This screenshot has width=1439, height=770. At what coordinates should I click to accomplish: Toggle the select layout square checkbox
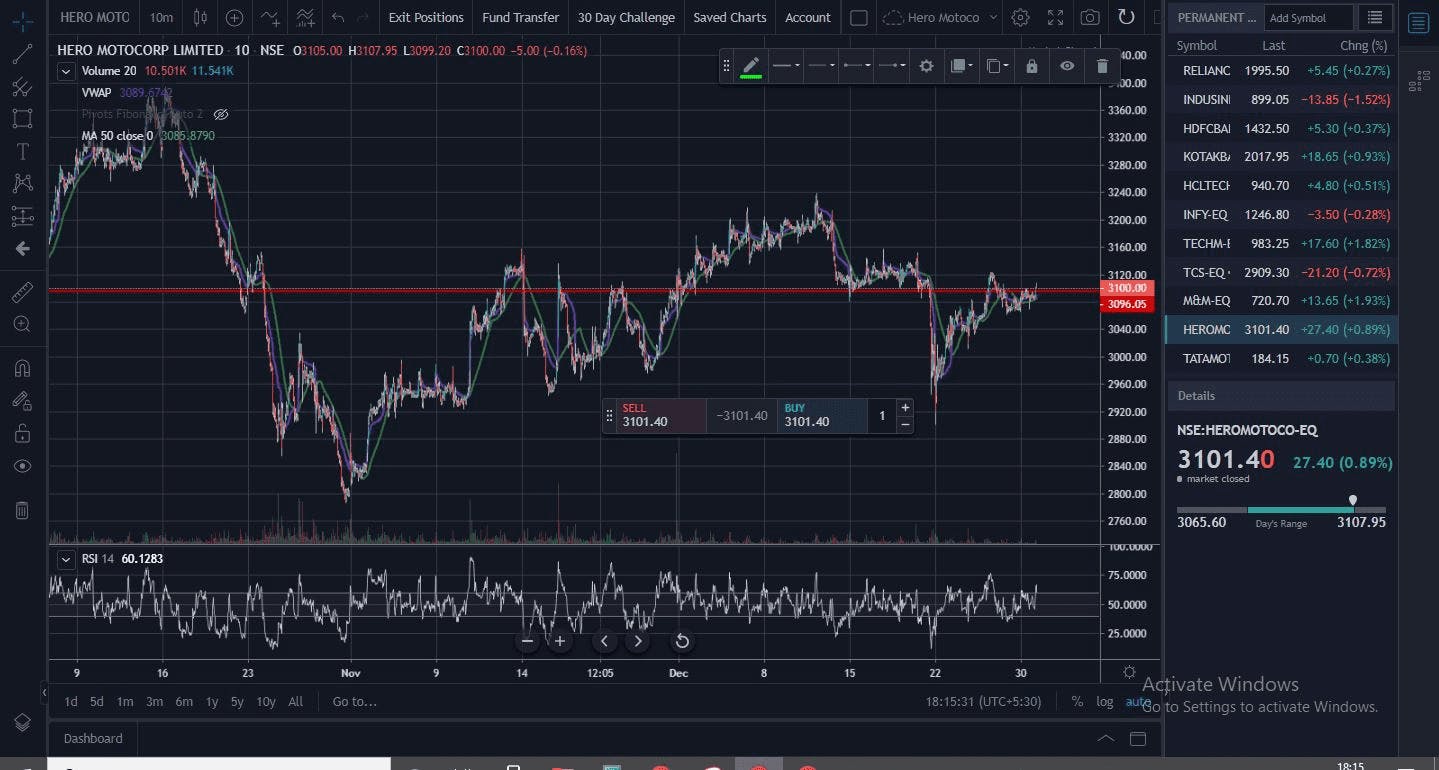pyautogui.click(x=858, y=17)
